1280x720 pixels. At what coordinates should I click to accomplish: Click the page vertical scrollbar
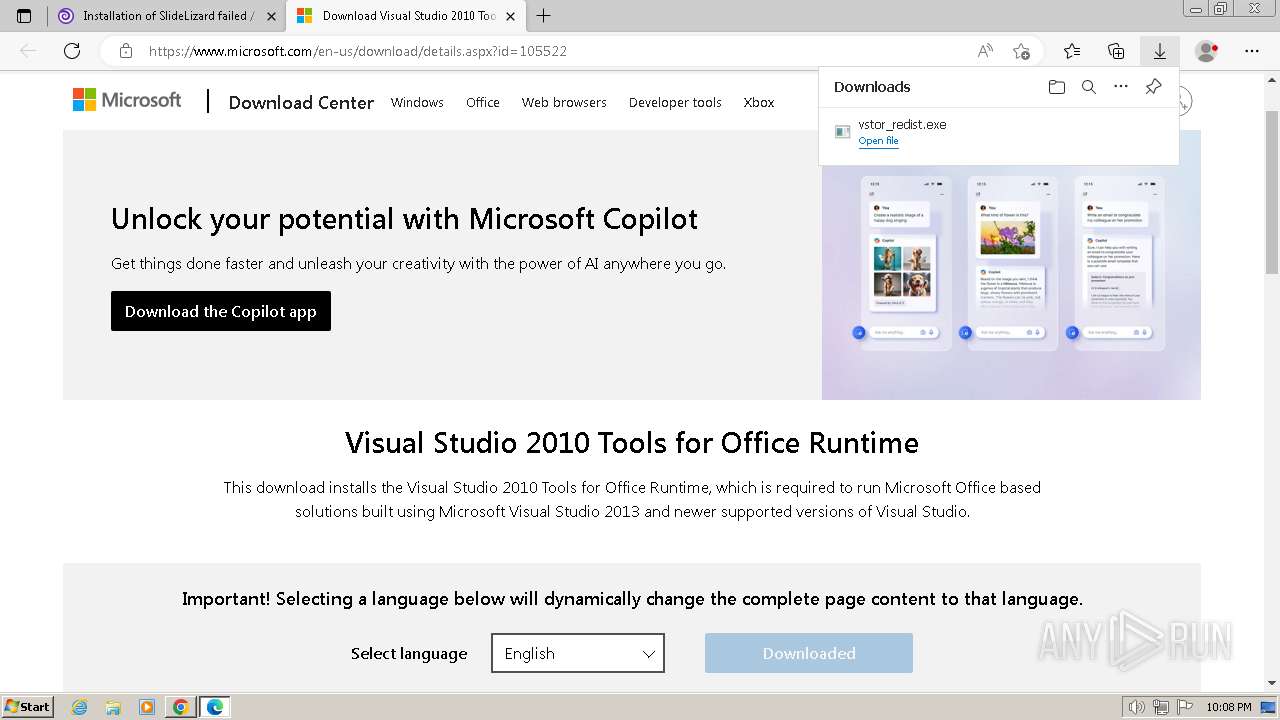coord(1272,380)
